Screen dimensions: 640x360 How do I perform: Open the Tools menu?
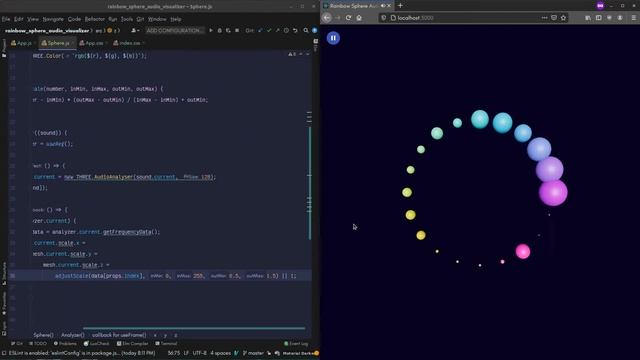point(127,19)
